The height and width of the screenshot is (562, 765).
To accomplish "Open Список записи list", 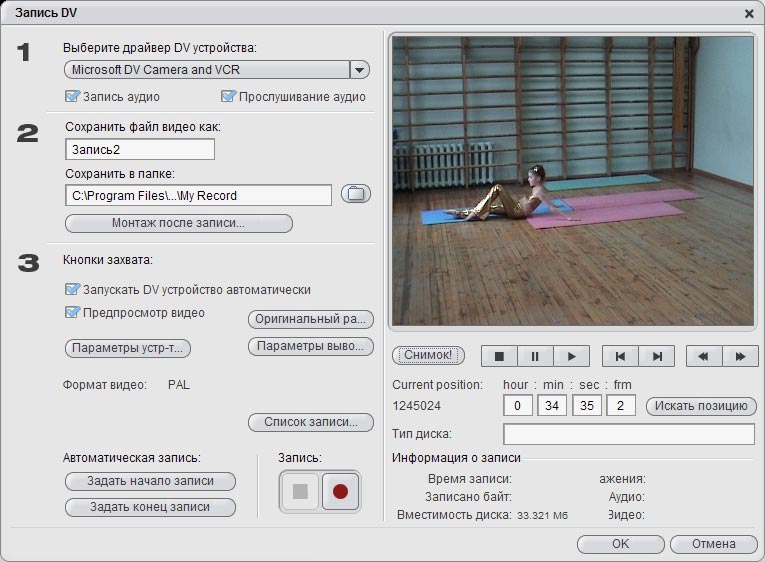I will coord(311,422).
